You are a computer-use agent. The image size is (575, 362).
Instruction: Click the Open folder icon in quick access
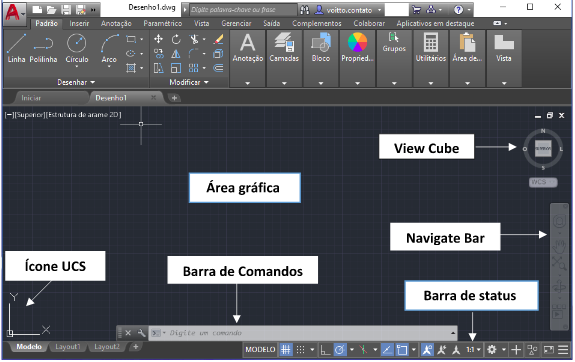point(51,10)
